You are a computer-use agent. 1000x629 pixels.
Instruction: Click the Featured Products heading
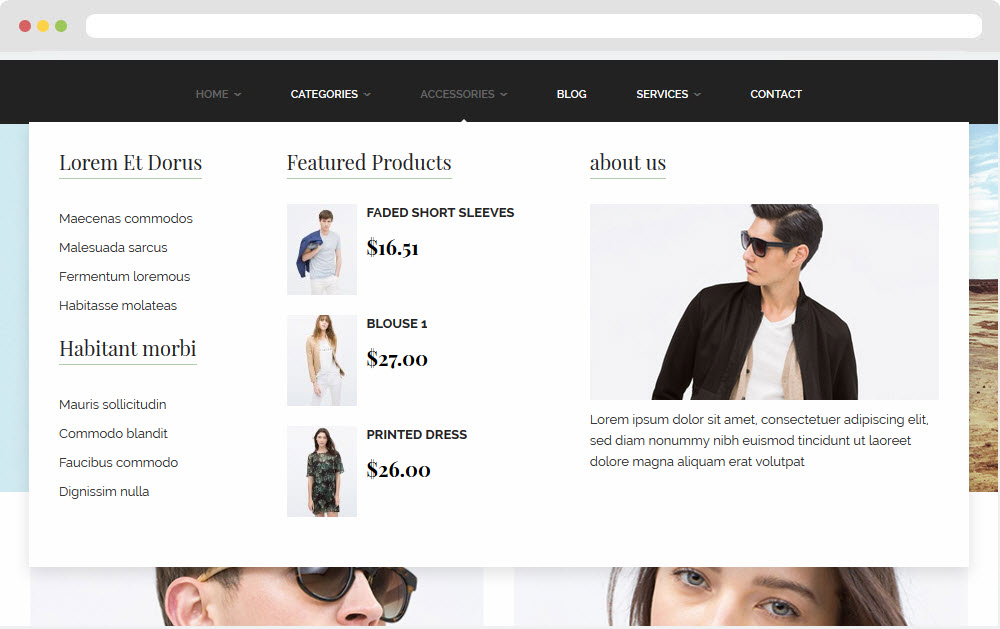point(369,163)
